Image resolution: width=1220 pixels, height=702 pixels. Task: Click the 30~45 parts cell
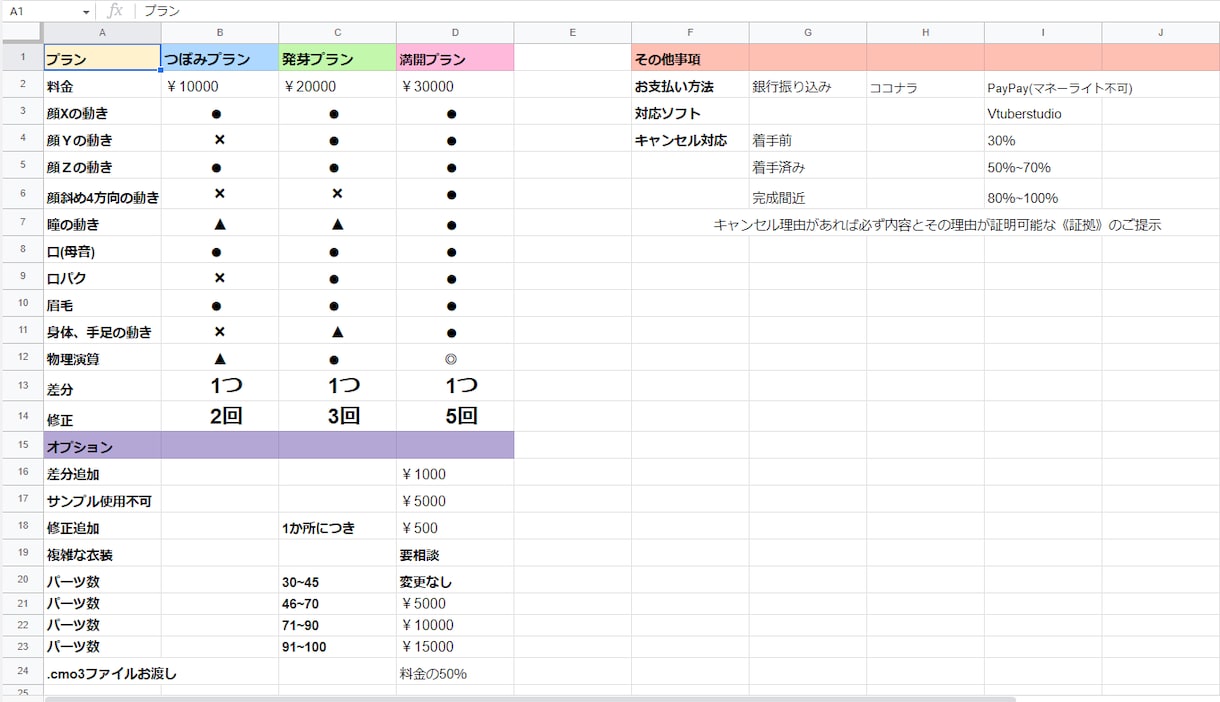pos(338,582)
